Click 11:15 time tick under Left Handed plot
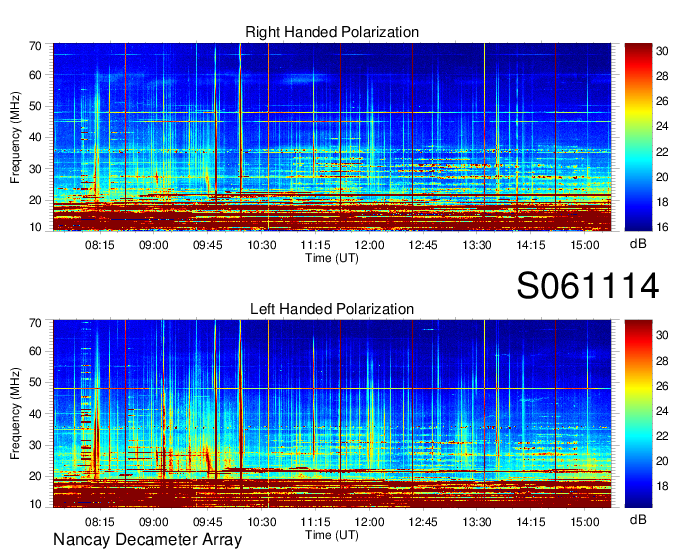 tap(315, 522)
